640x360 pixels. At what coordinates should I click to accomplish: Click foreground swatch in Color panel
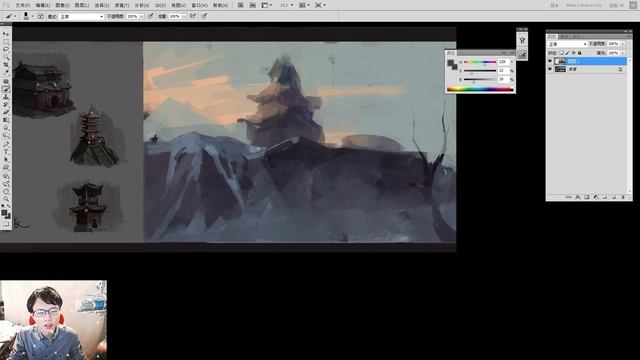pos(450,62)
